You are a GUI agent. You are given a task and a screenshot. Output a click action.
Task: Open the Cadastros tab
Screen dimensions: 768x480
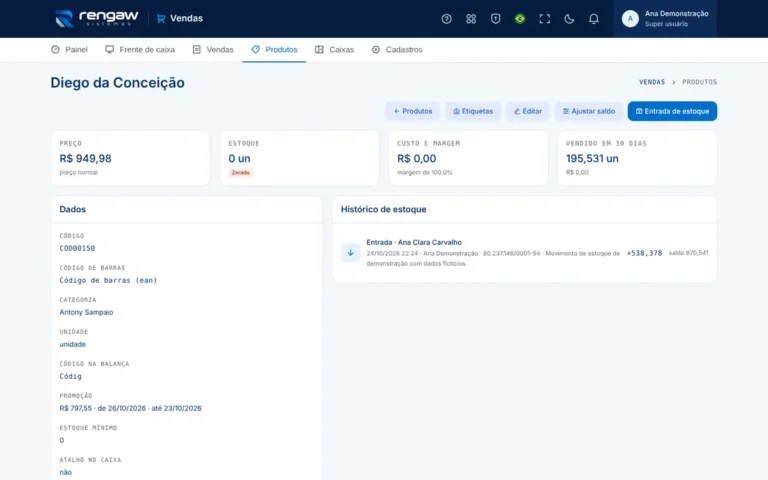click(x=397, y=49)
